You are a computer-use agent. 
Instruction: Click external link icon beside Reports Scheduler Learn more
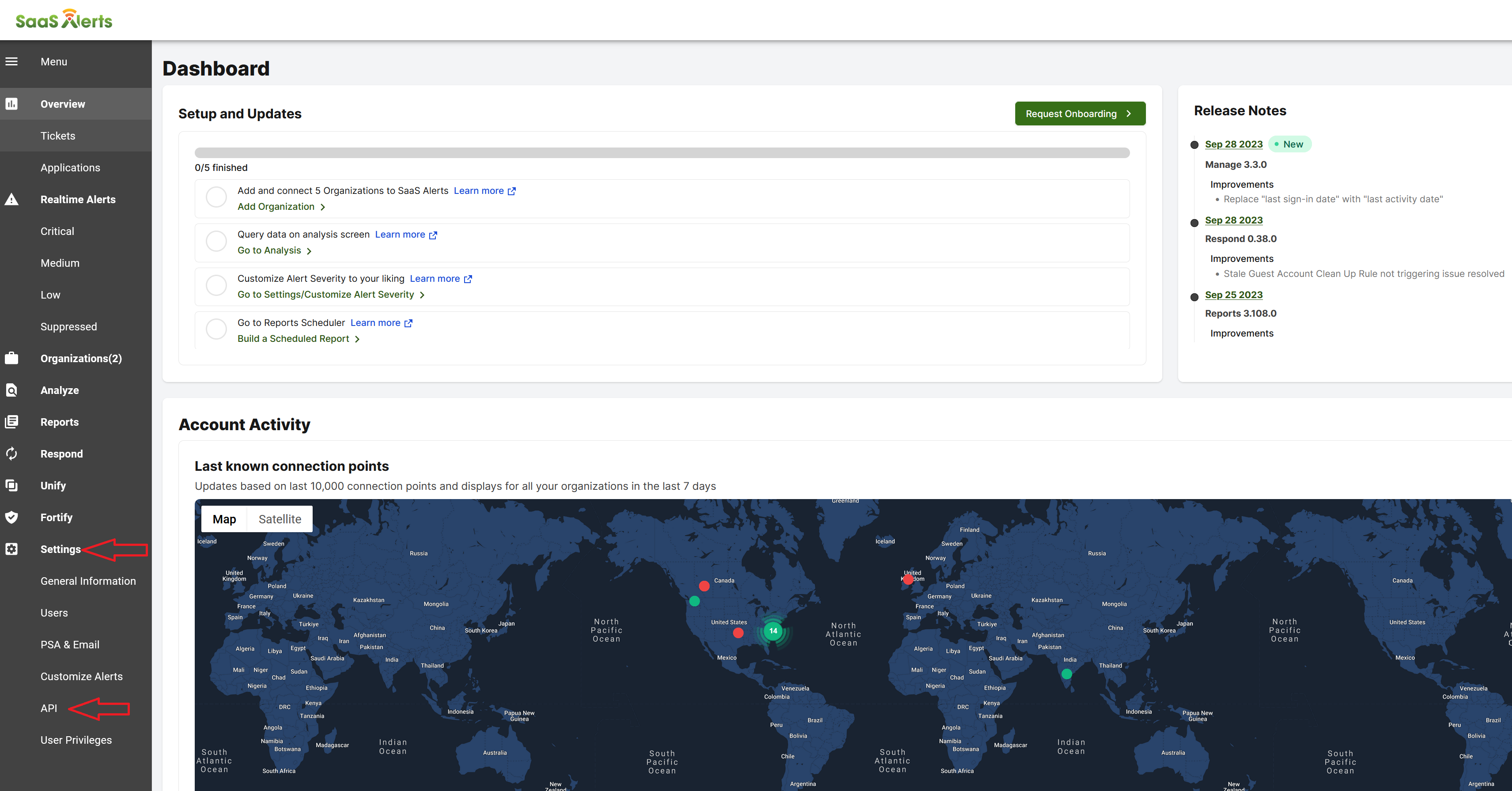[x=408, y=323]
